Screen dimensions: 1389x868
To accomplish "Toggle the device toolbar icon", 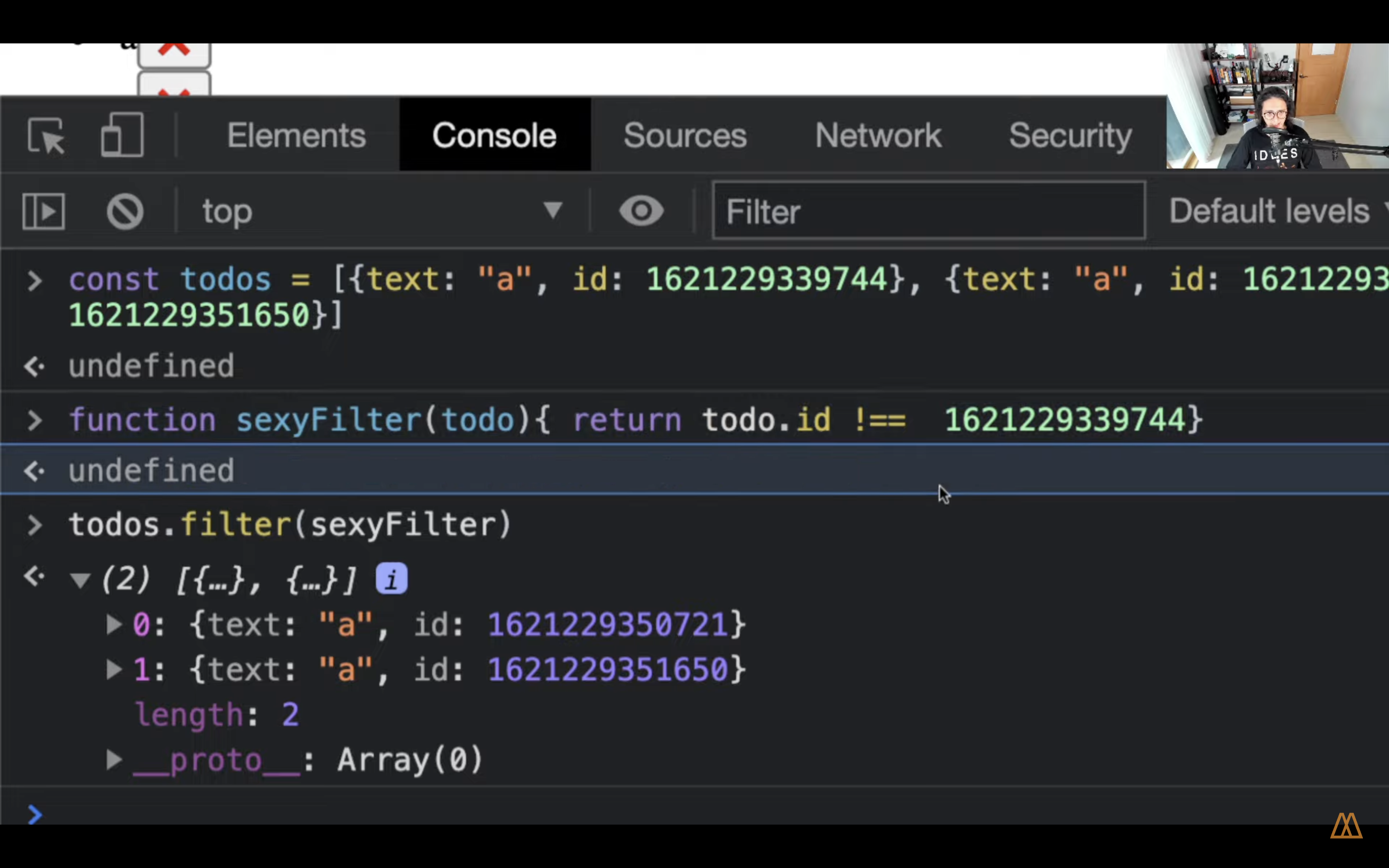I will [x=122, y=136].
